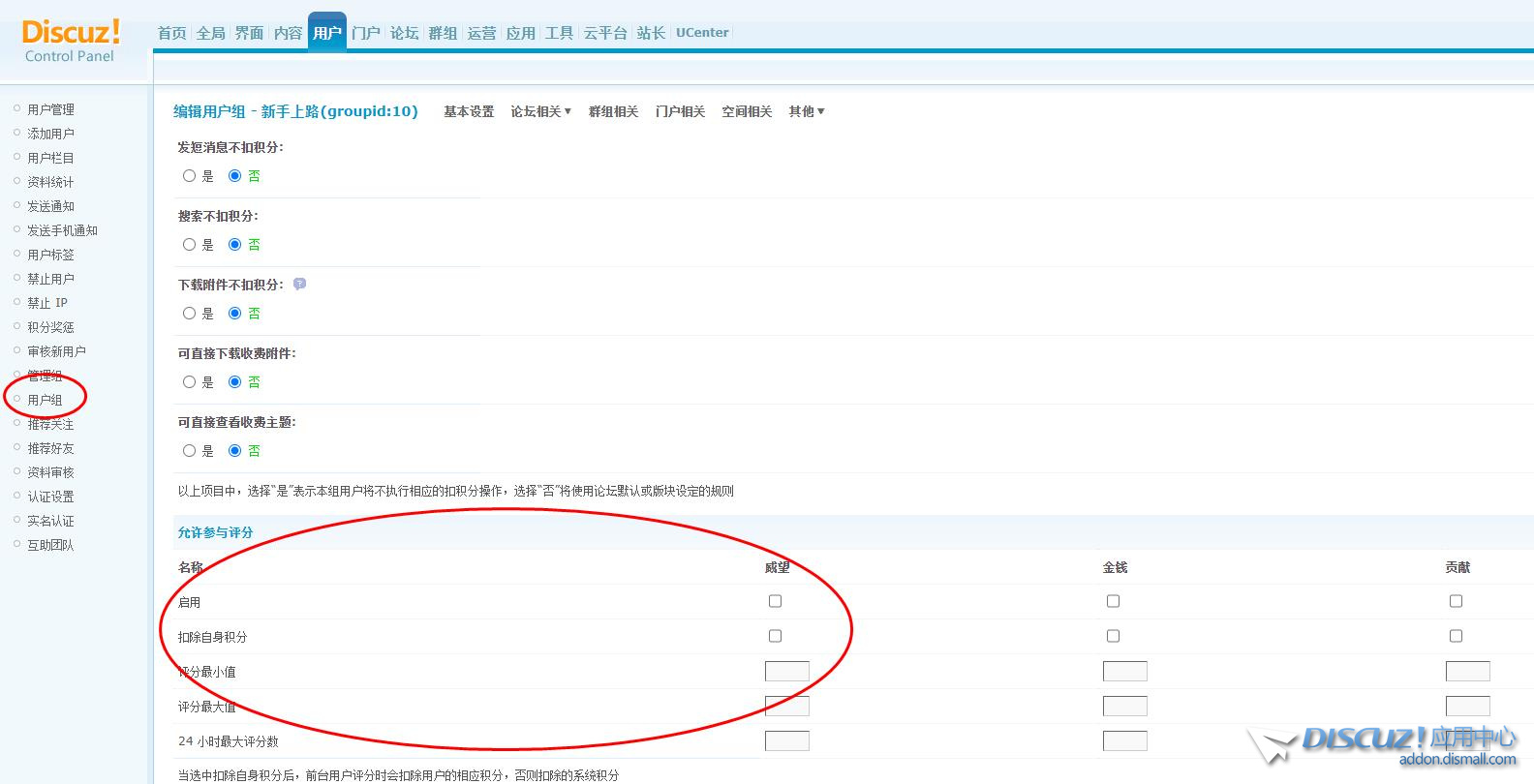Select 否 for 可直接查看收费主题
The width and height of the screenshot is (1534, 784).
[234, 451]
